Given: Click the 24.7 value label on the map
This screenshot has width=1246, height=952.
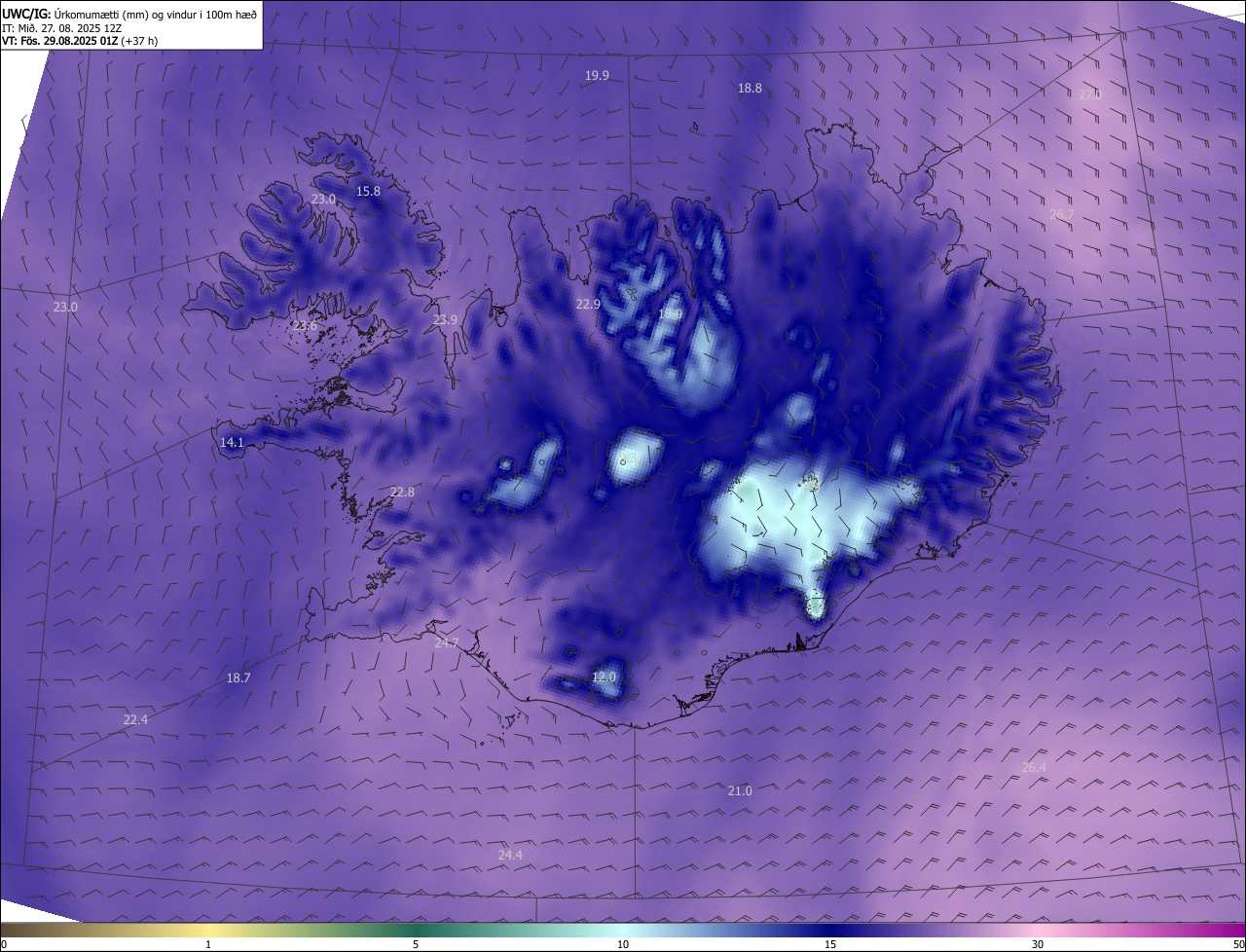Looking at the screenshot, I should pos(446,643).
